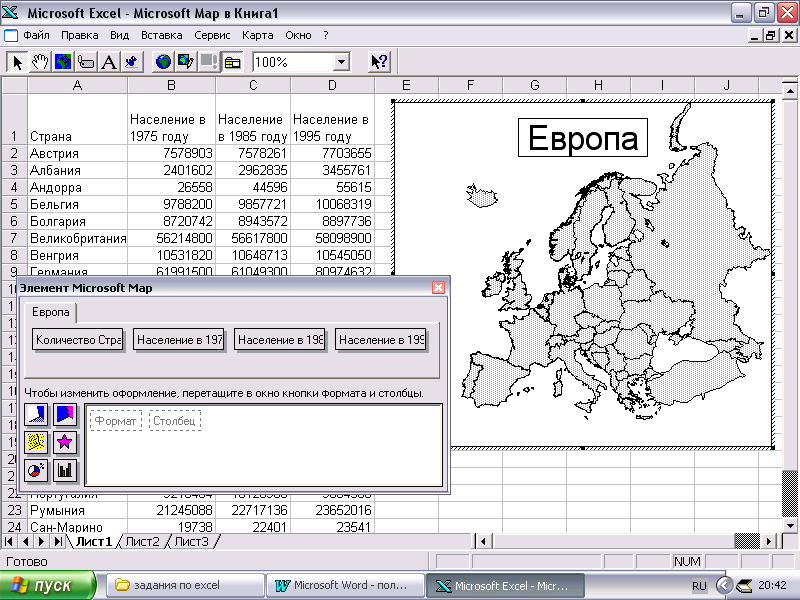Select the map labels tag tool
The image size is (800, 600).
coord(86,62)
